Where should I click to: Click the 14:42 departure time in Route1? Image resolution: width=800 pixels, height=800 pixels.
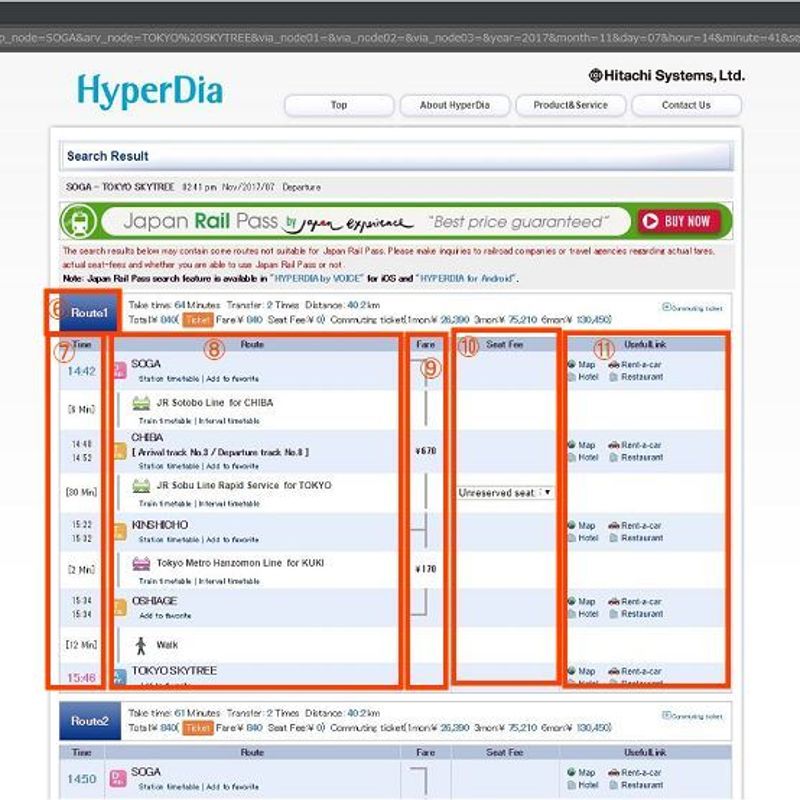(x=82, y=371)
